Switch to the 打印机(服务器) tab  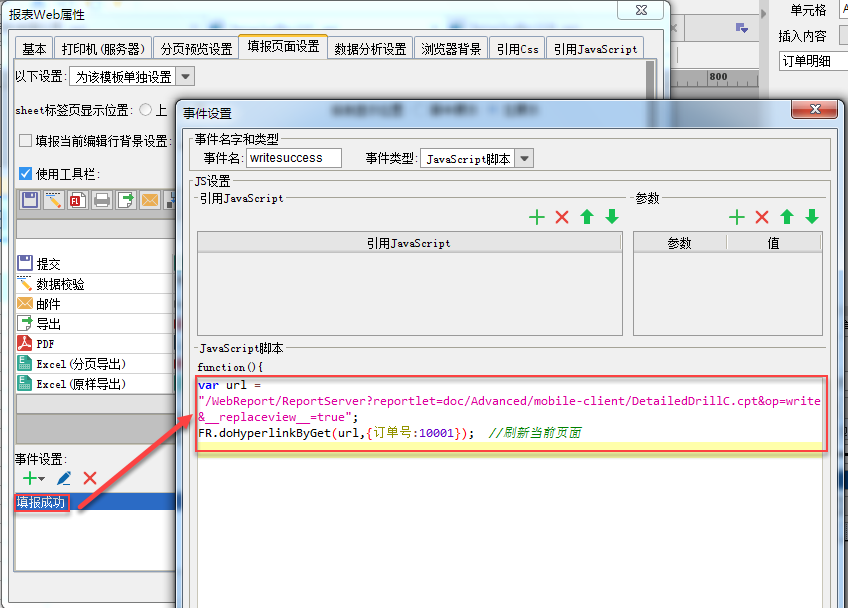pyautogui.click(x=103, y=49)
